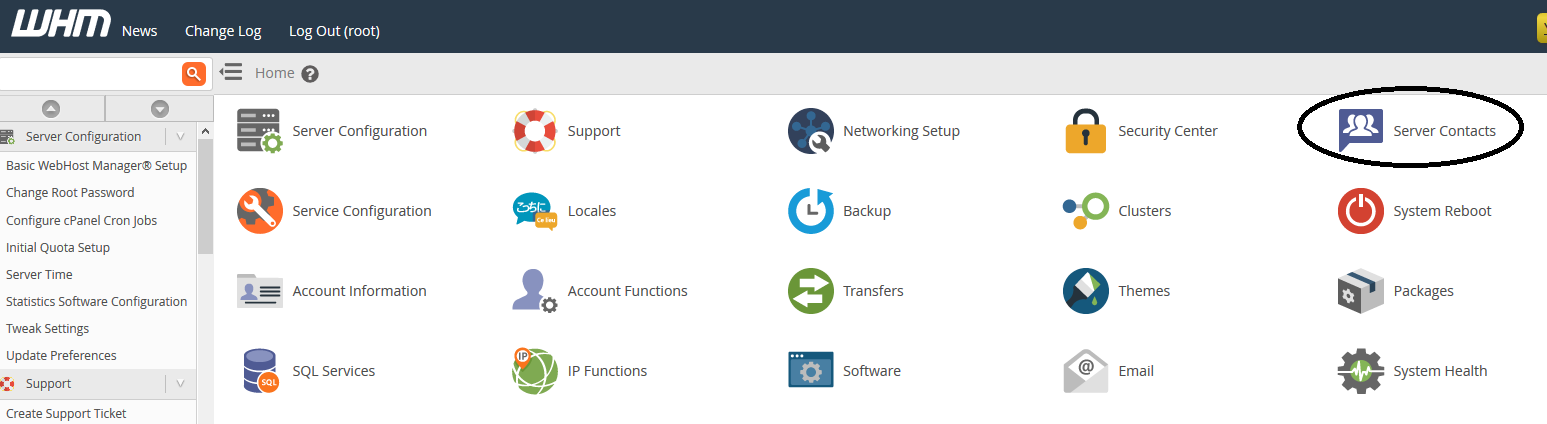Open the Locales speech-bubble icon
1547x424 pixels.
535,211
